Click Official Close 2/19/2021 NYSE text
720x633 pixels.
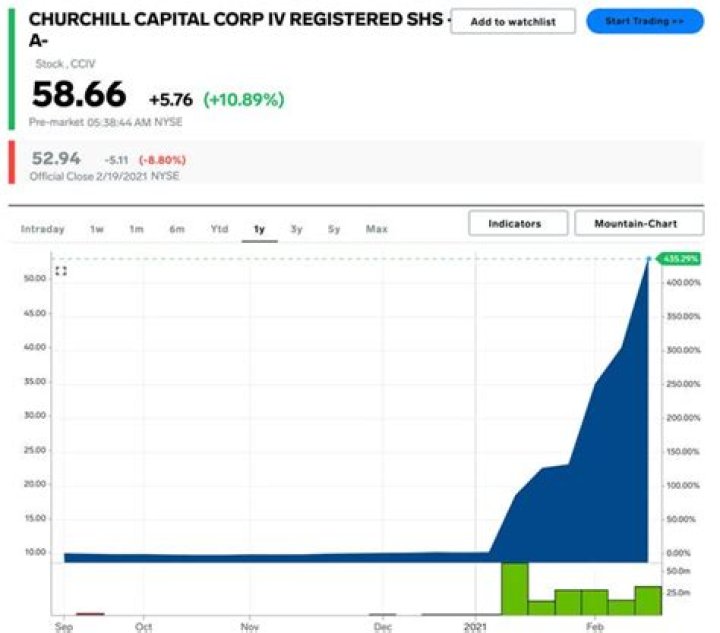coord(104,176)
